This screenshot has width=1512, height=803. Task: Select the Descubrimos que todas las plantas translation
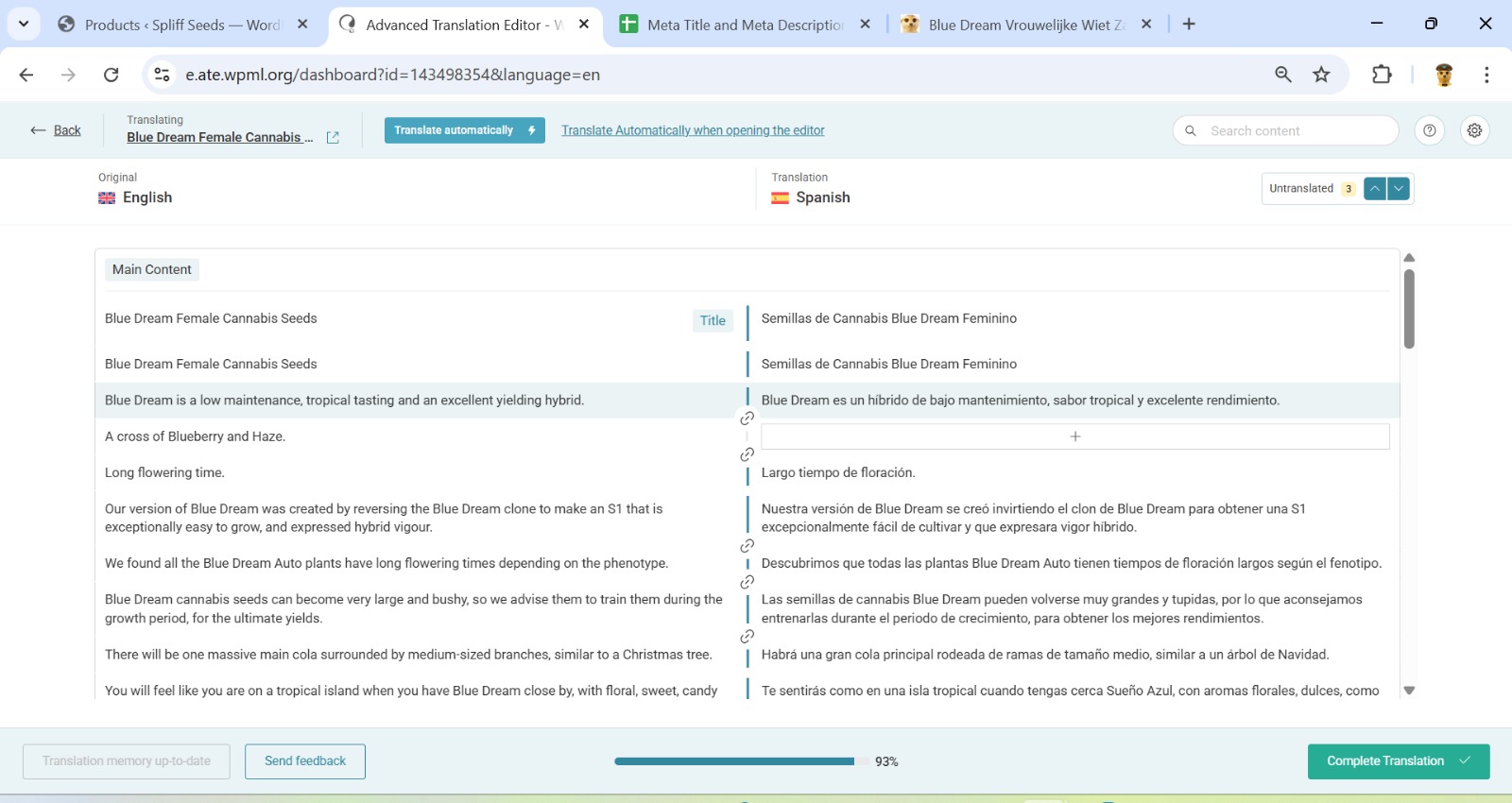1072,563
